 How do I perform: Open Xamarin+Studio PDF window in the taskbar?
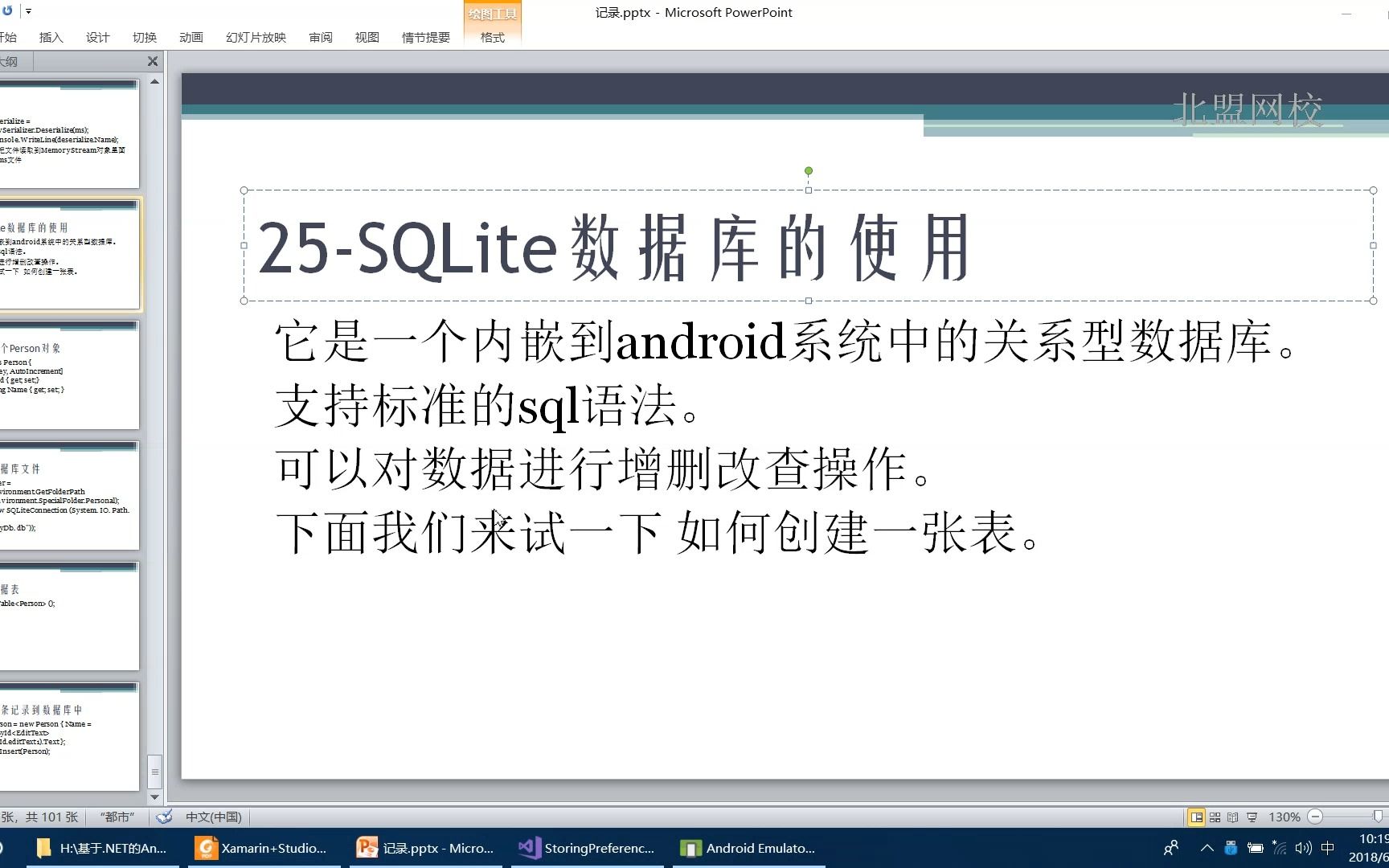coord(264,848)
